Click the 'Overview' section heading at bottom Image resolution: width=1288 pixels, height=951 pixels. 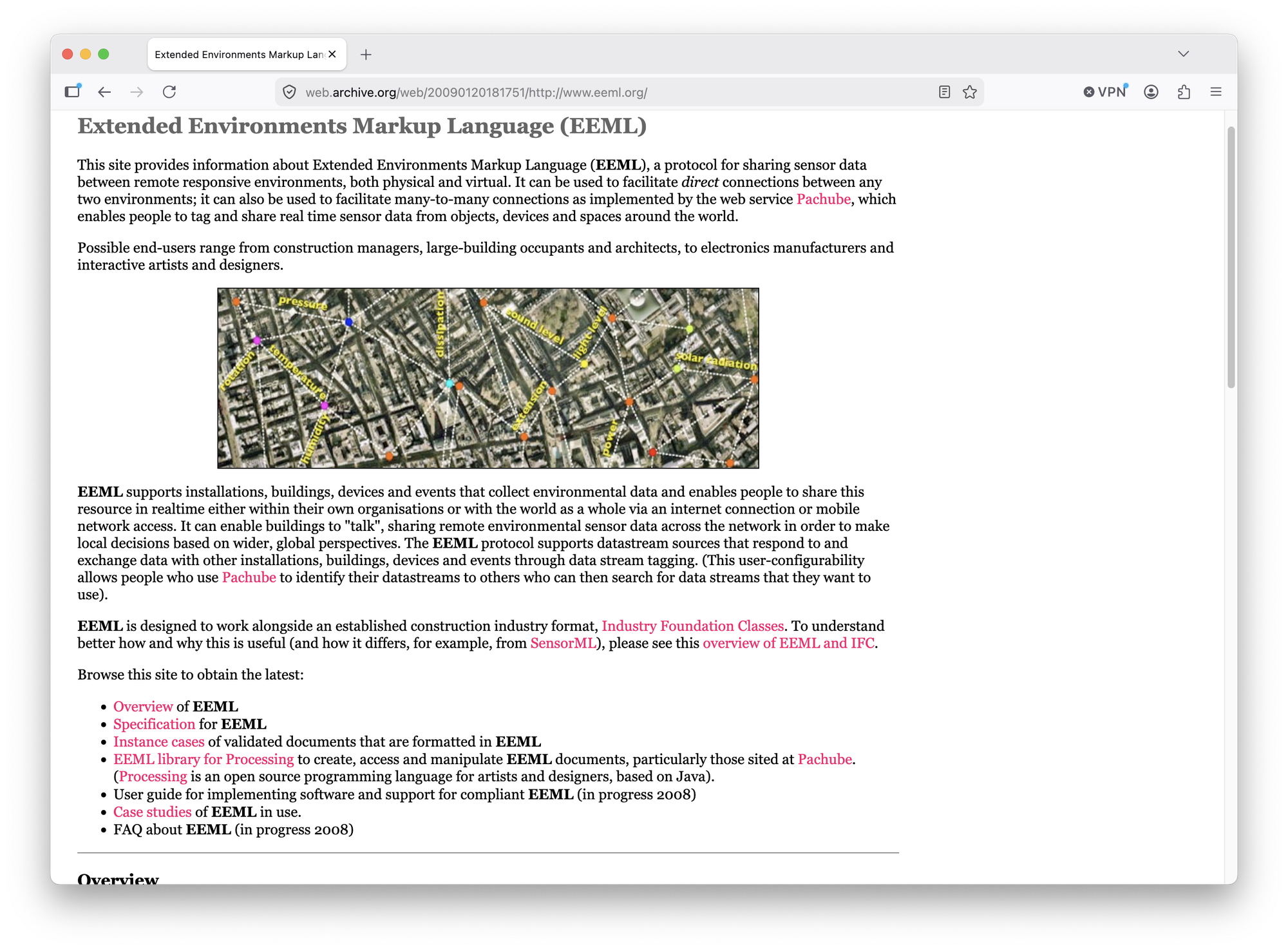pos(118,879)
